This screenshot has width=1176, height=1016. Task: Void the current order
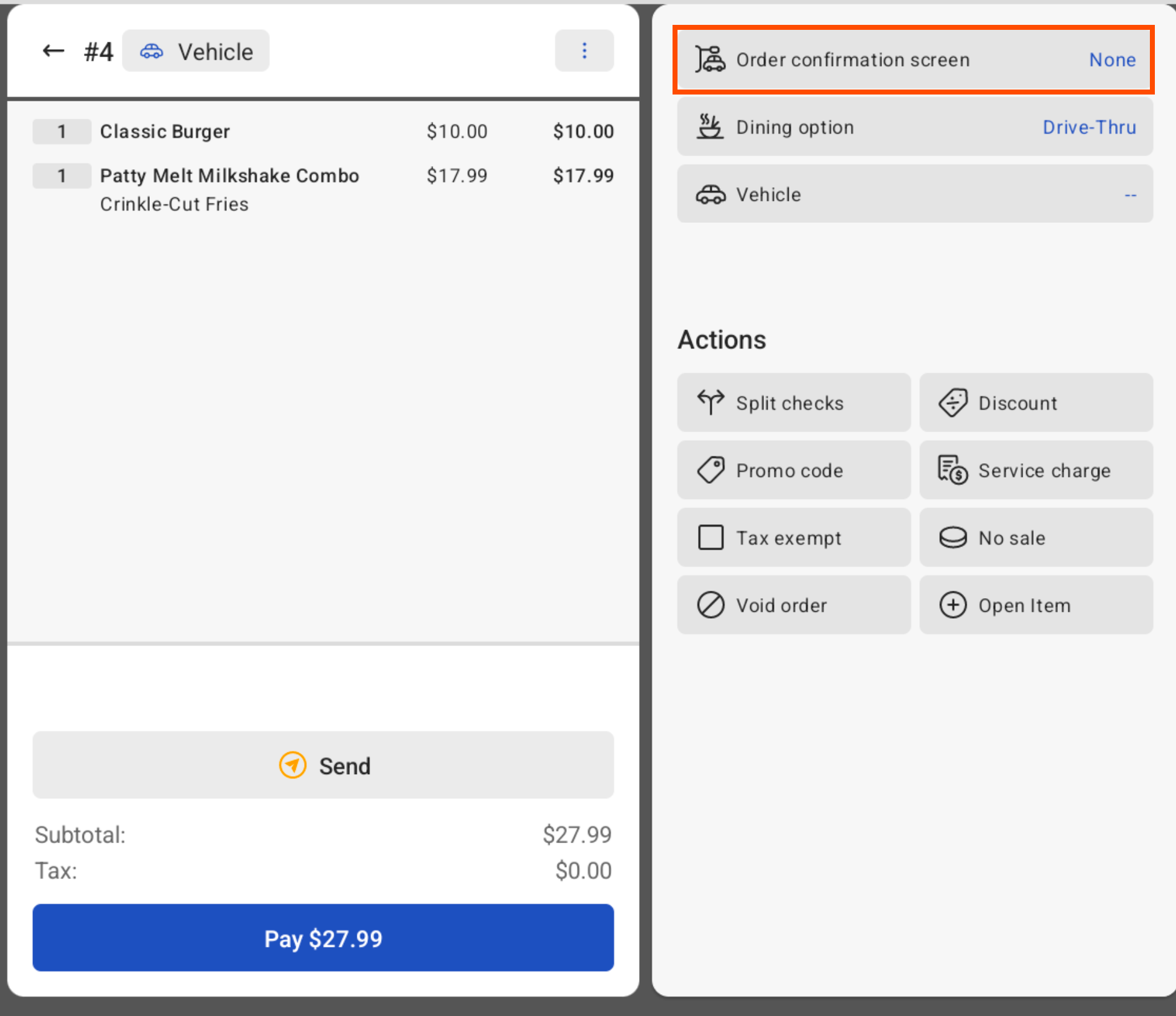[794, 604]
